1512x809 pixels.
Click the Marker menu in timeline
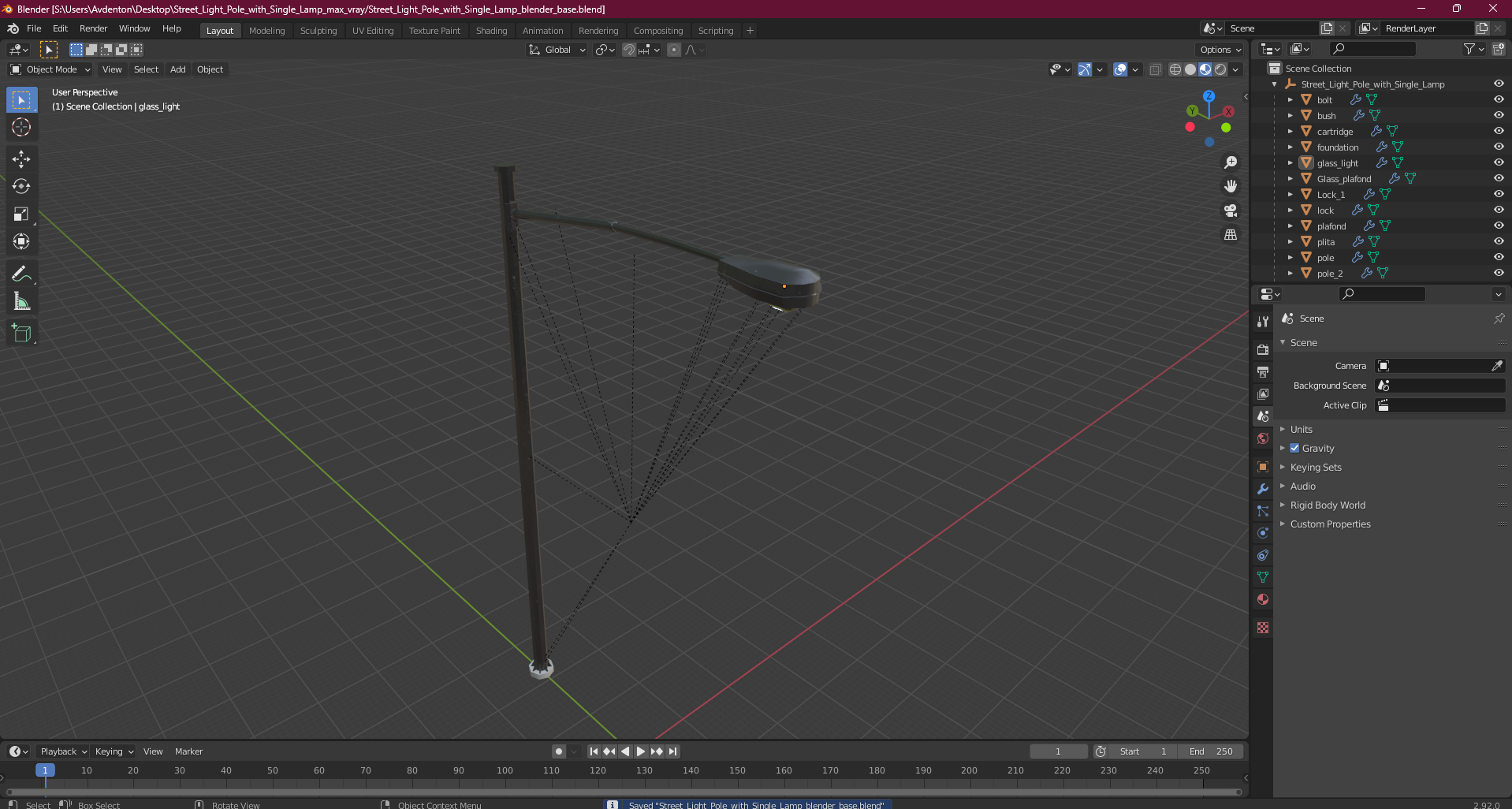pos(188,751)
